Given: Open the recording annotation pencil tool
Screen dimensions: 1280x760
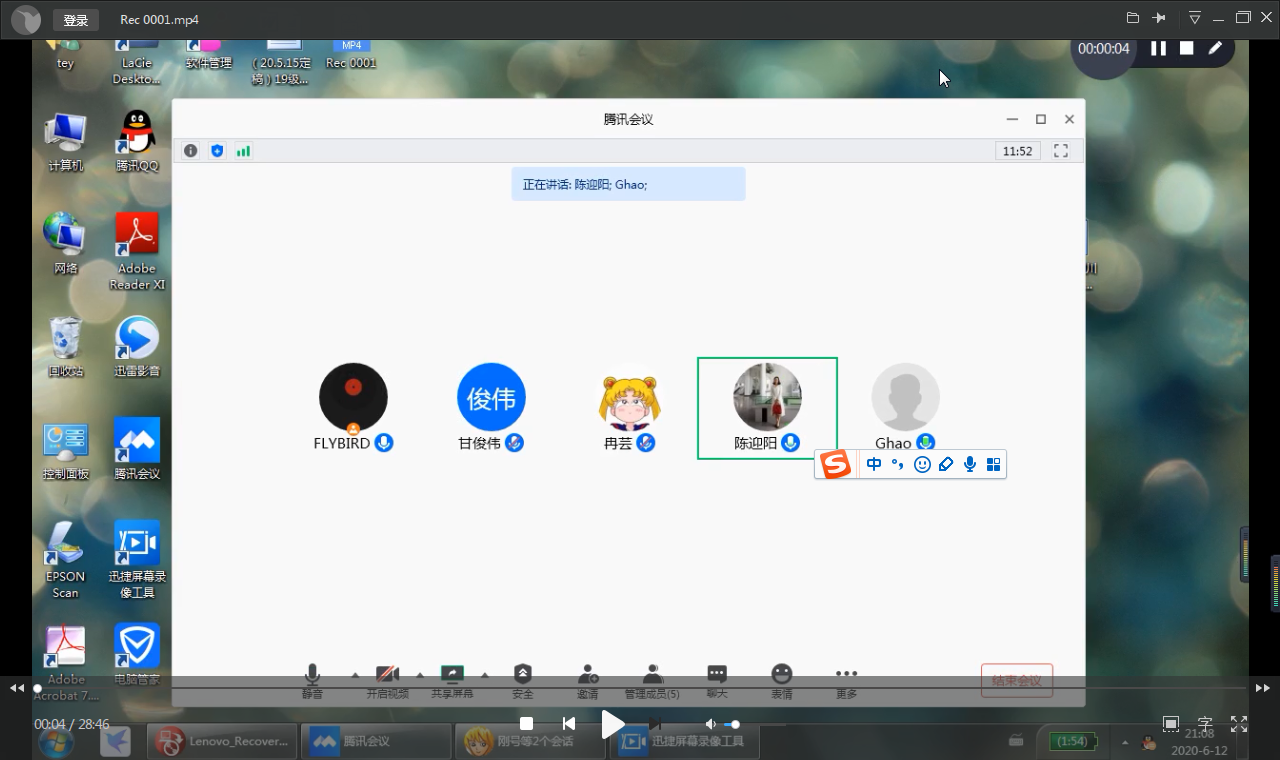Looking at the screenshot, I should 1215,48.
